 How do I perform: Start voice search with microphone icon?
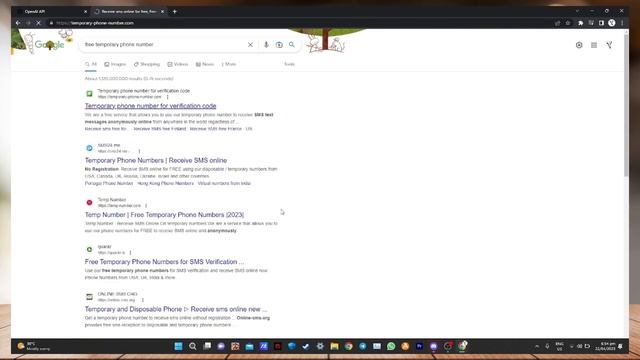(266, 44)
